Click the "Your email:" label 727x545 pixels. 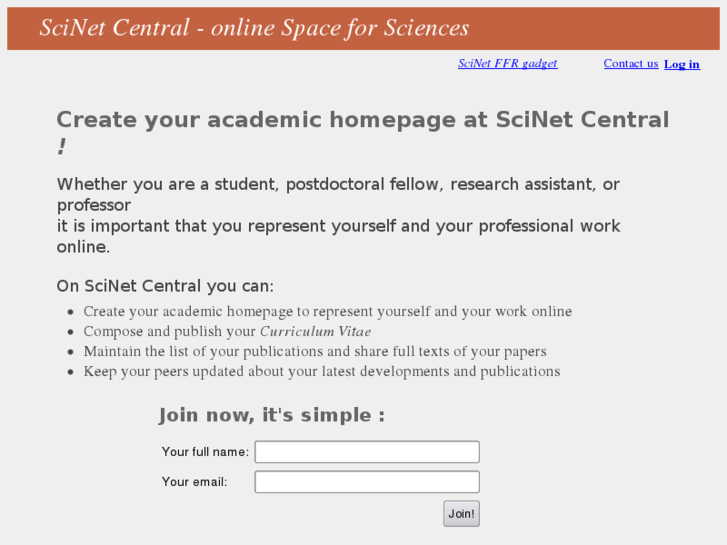[195, 482]
